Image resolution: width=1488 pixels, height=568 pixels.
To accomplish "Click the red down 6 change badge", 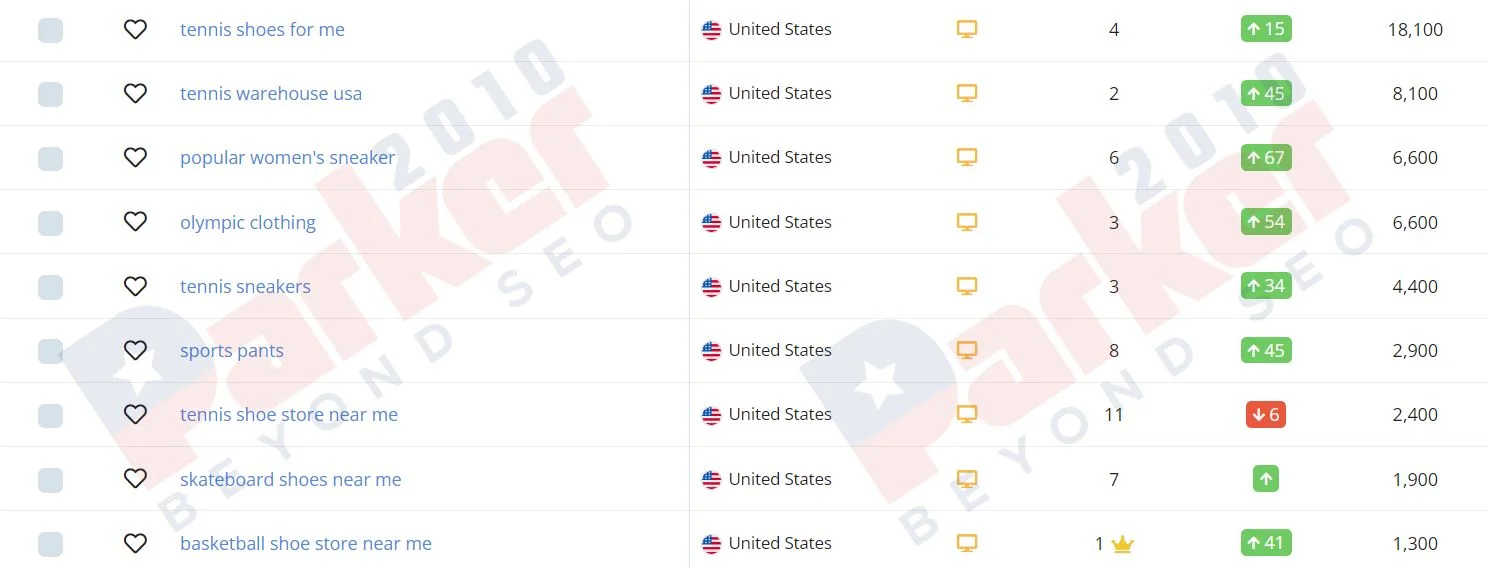I will [x=1266, y=415].
